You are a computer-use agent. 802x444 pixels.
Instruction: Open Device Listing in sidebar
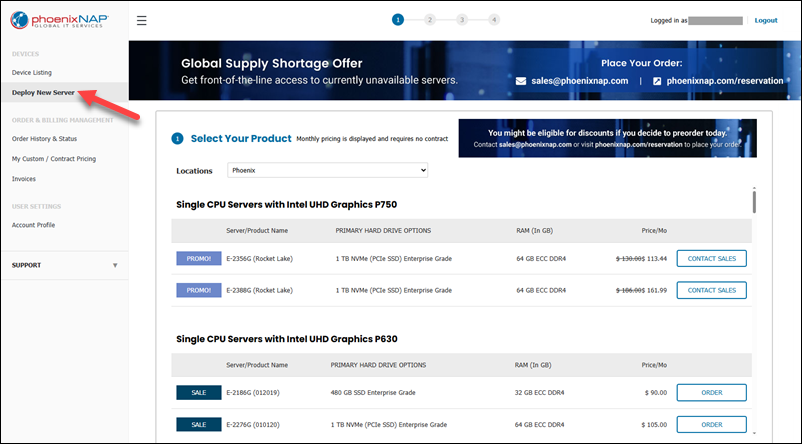(x=32, y=73)
